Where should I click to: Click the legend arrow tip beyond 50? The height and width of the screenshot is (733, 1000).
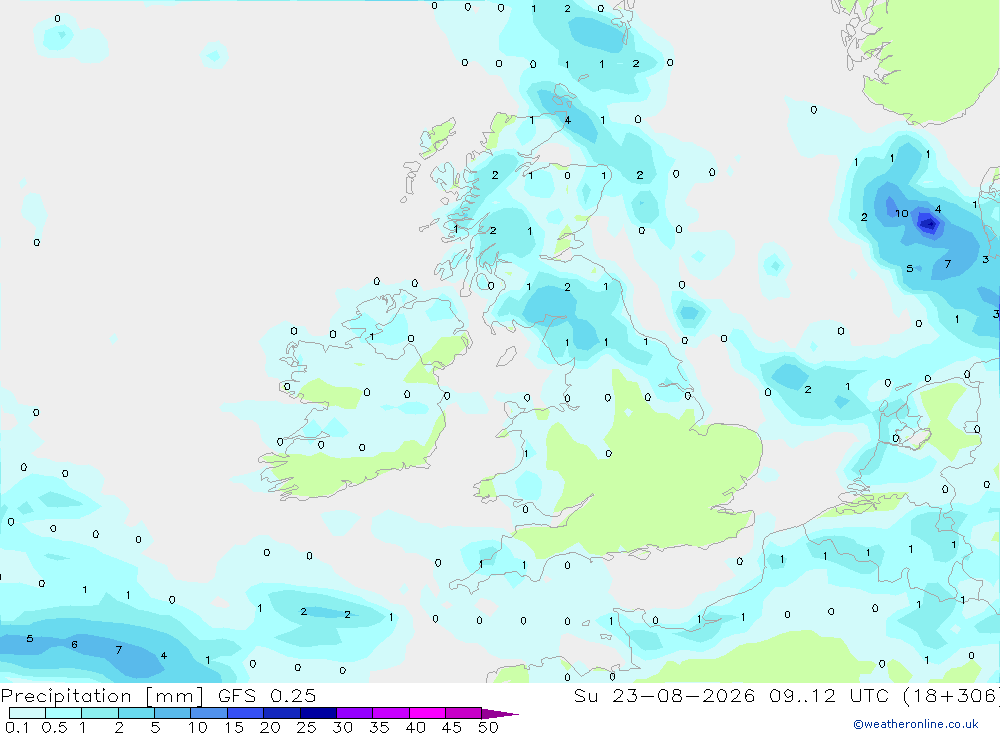tap(501, 714)
